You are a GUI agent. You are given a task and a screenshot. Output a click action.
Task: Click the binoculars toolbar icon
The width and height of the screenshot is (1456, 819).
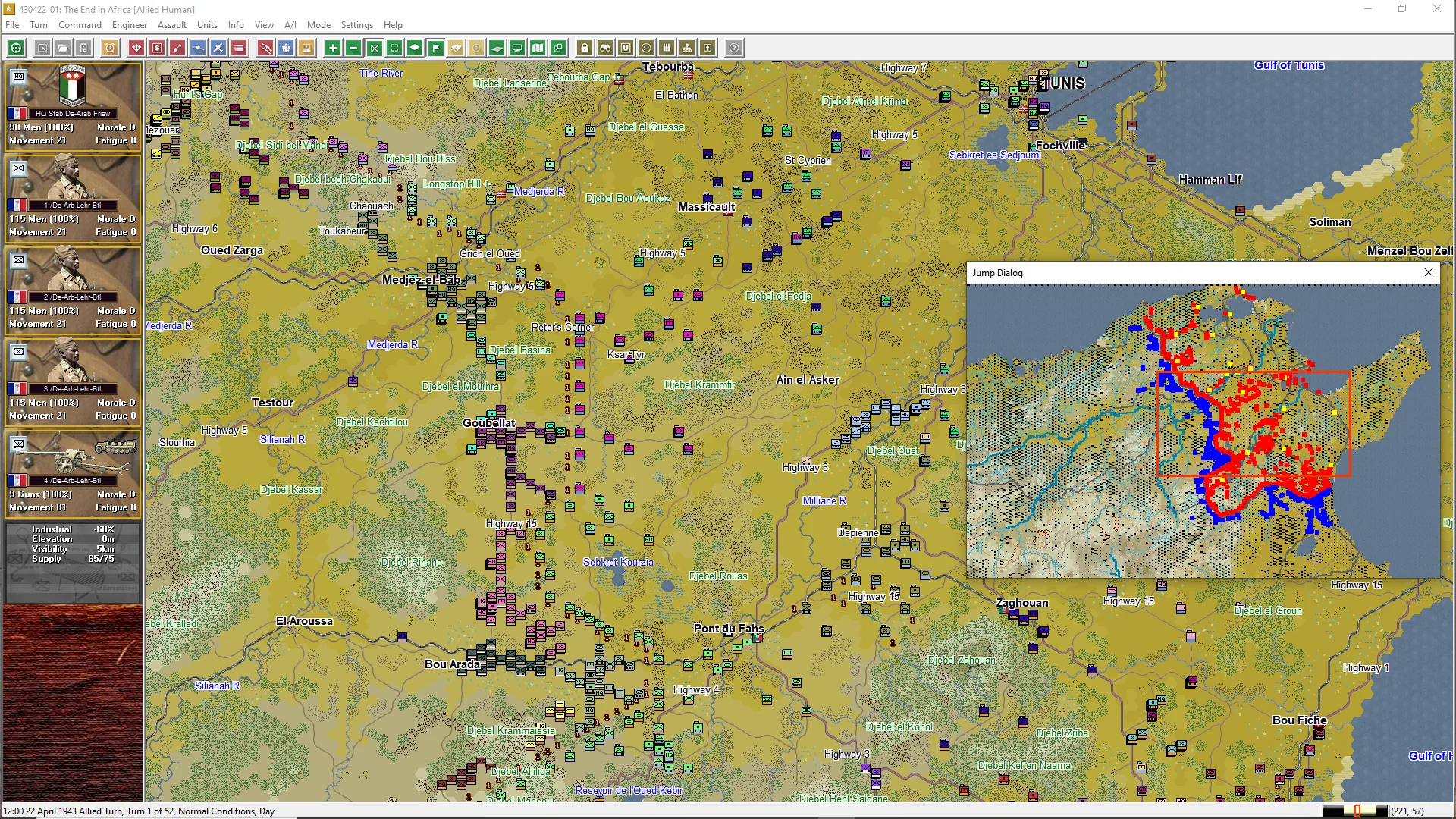pos(605,48)
